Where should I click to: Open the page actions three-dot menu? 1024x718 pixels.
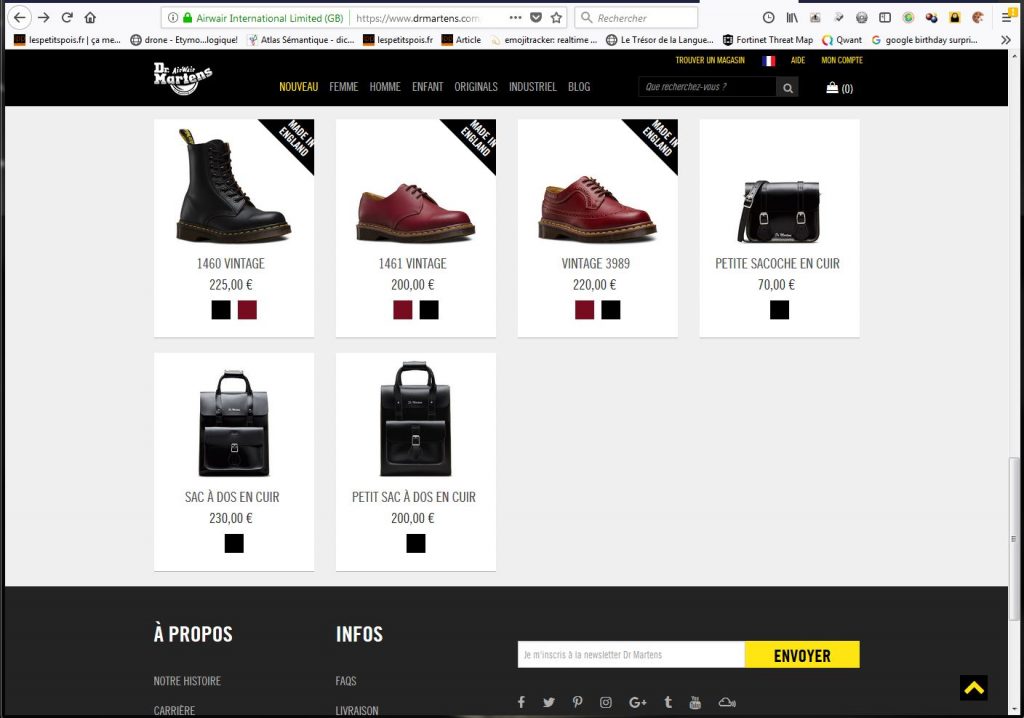[515, 18]
